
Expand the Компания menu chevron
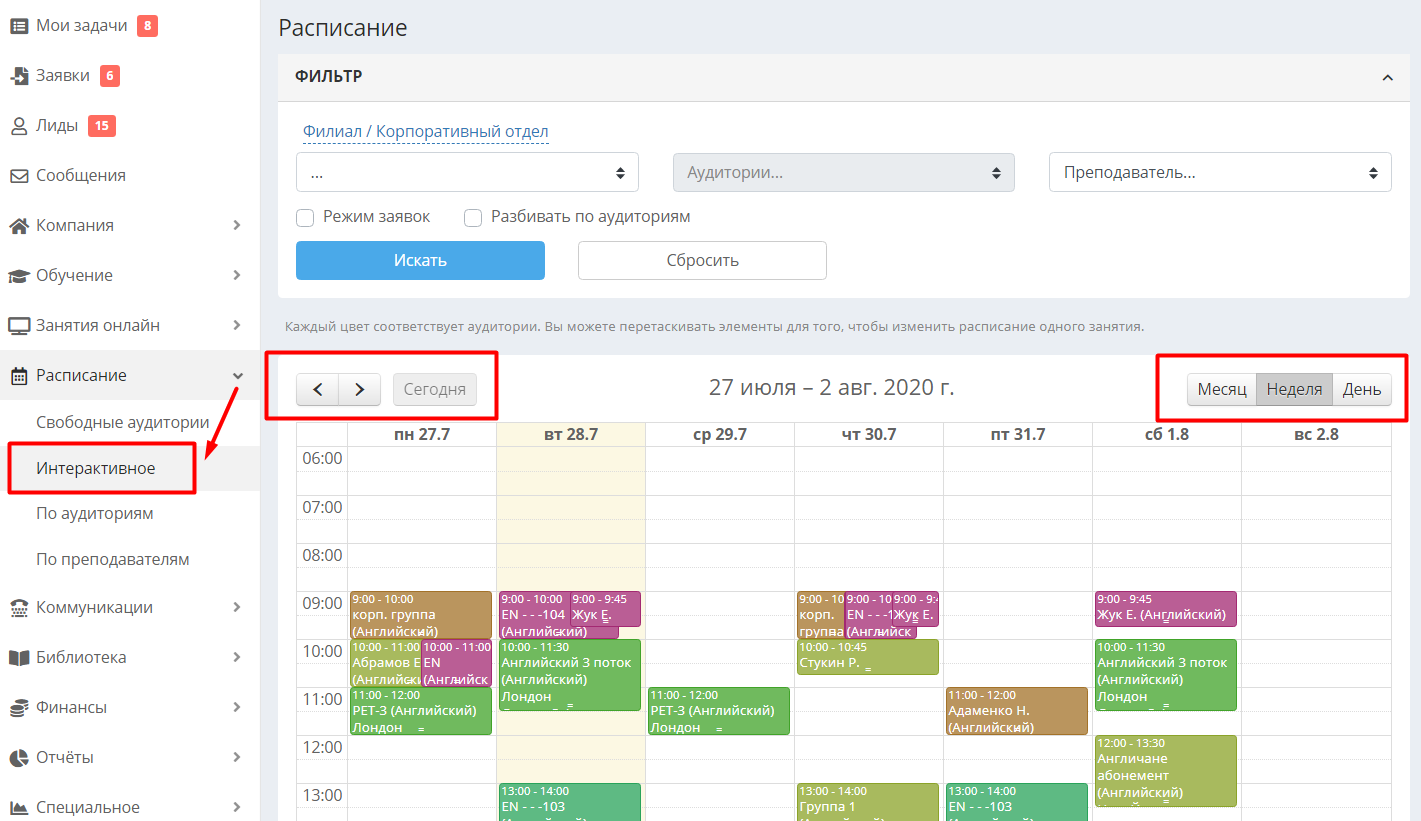(x=237, y=226)
